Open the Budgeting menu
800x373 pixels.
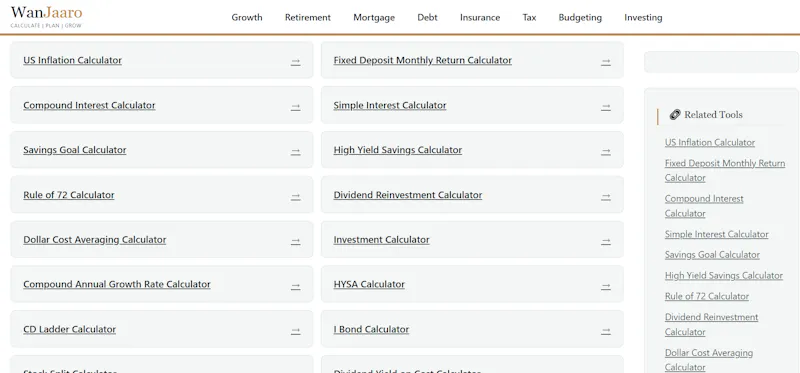coord(580,17)
